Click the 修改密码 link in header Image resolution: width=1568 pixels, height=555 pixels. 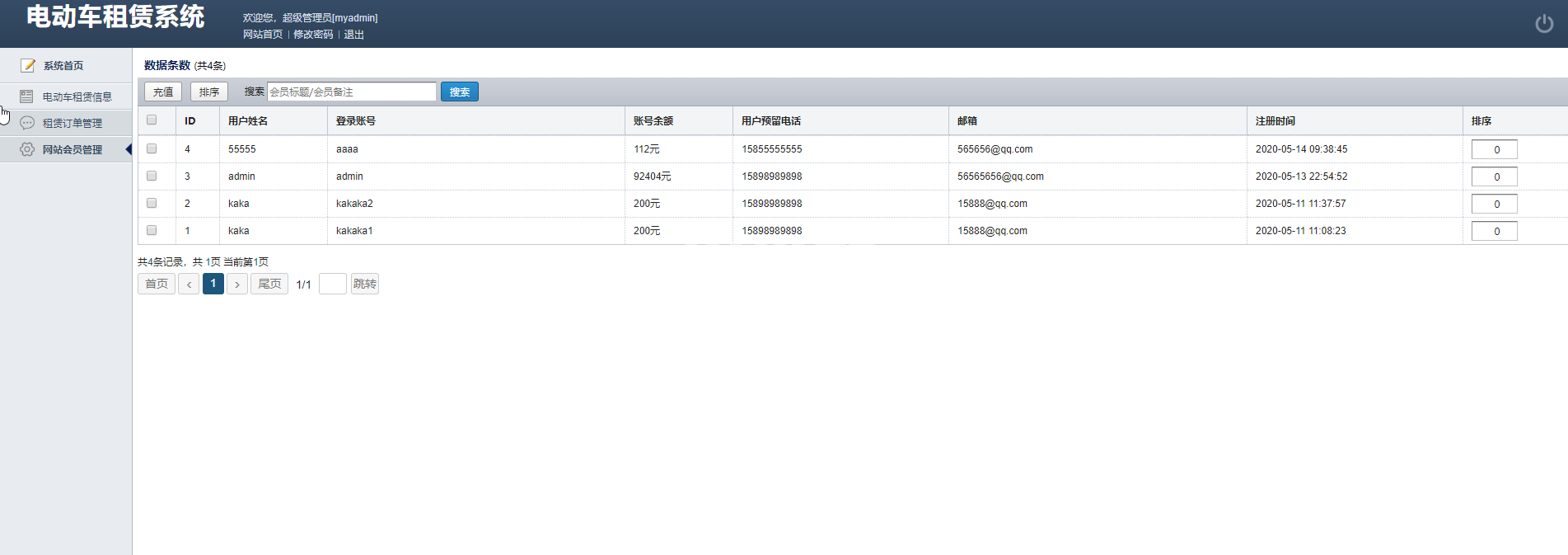pyautogui.click(x=313, y=35)
